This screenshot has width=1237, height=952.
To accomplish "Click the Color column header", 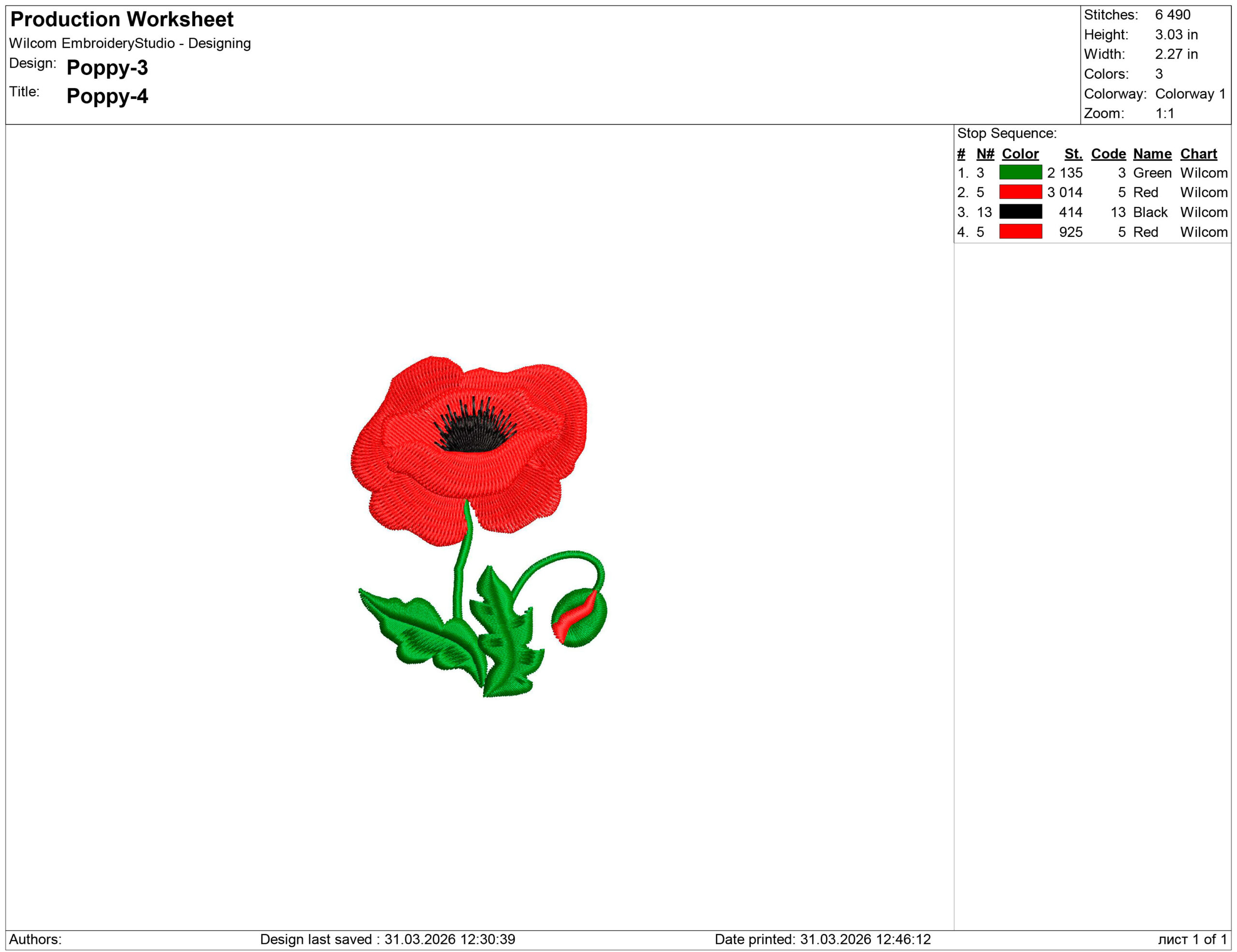I will pos(1020,154).
